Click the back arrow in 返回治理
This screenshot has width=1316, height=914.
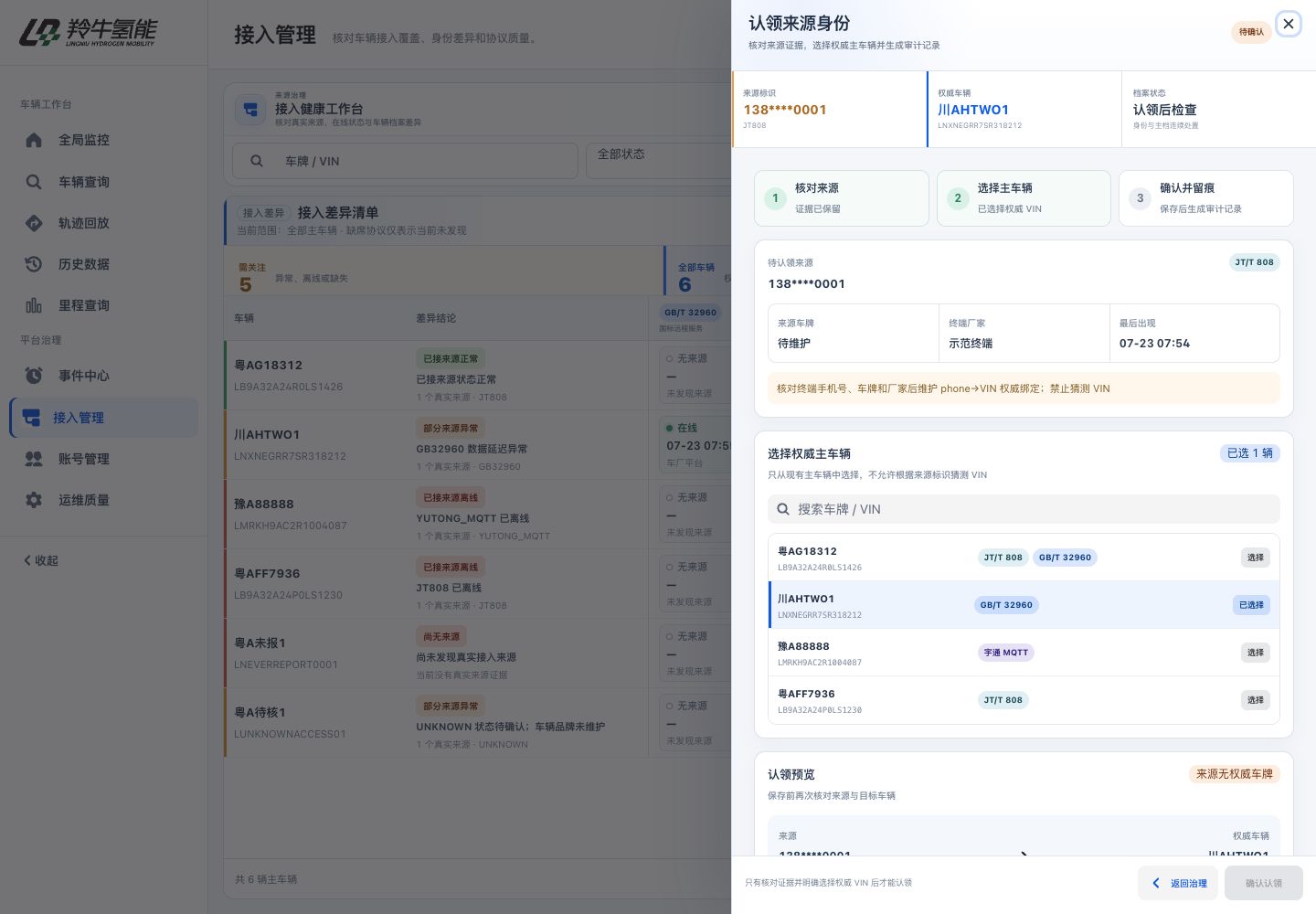click(x=1156, y=883)
